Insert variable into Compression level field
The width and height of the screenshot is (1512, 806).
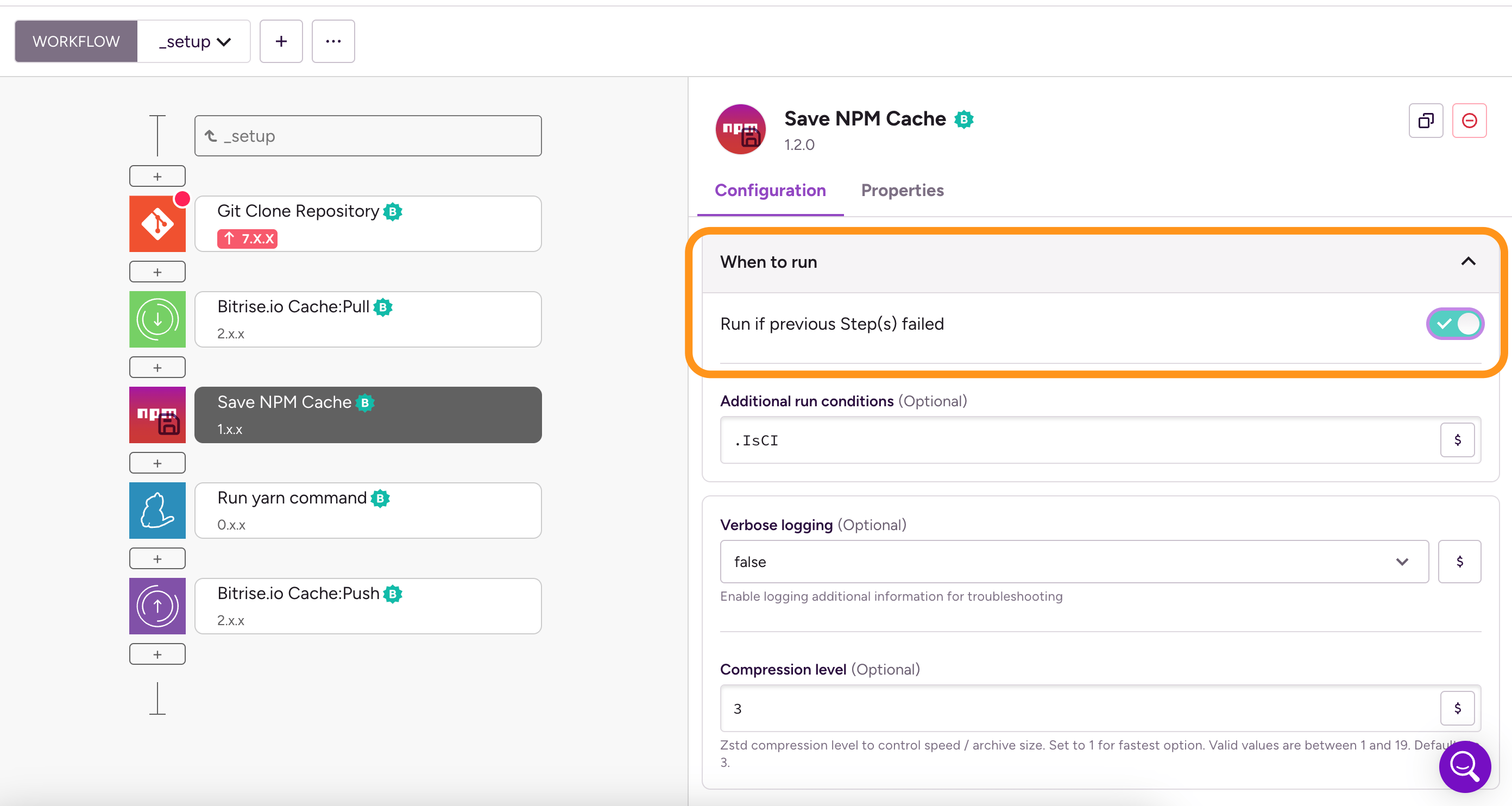click(x=1457, y=708)
